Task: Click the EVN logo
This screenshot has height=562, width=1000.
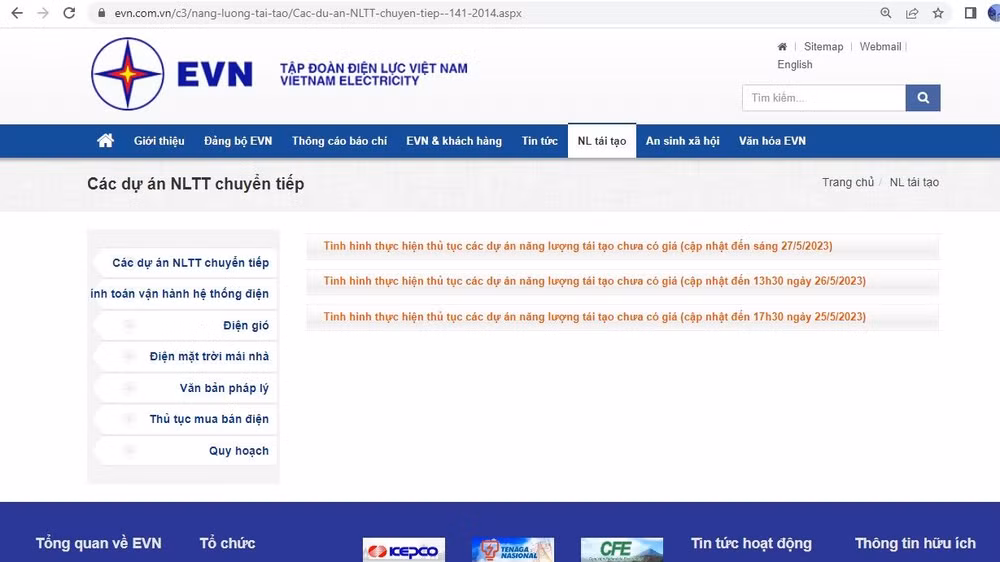Action: [x=173, y=74]
